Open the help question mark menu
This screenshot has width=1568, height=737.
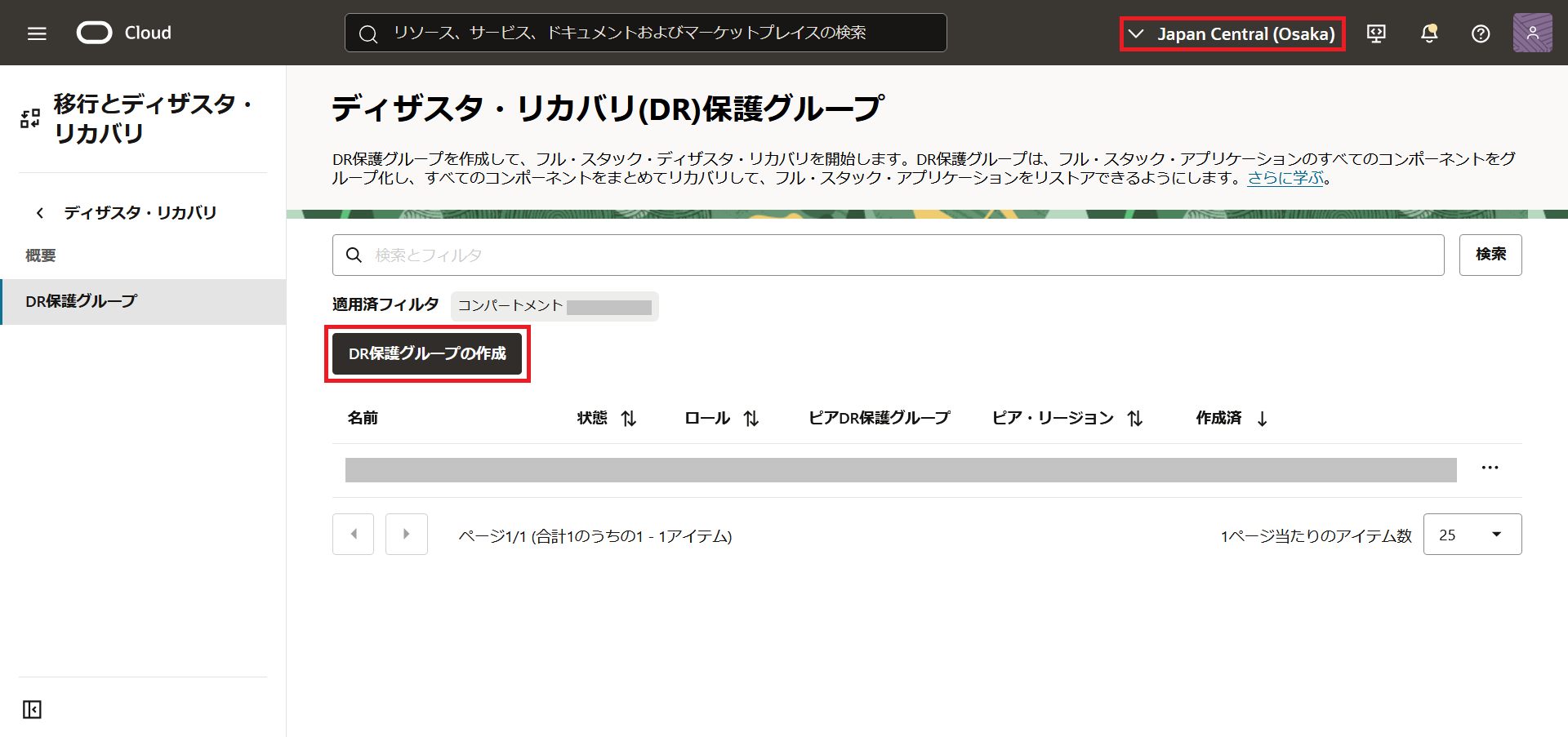tap(1481, 33)
